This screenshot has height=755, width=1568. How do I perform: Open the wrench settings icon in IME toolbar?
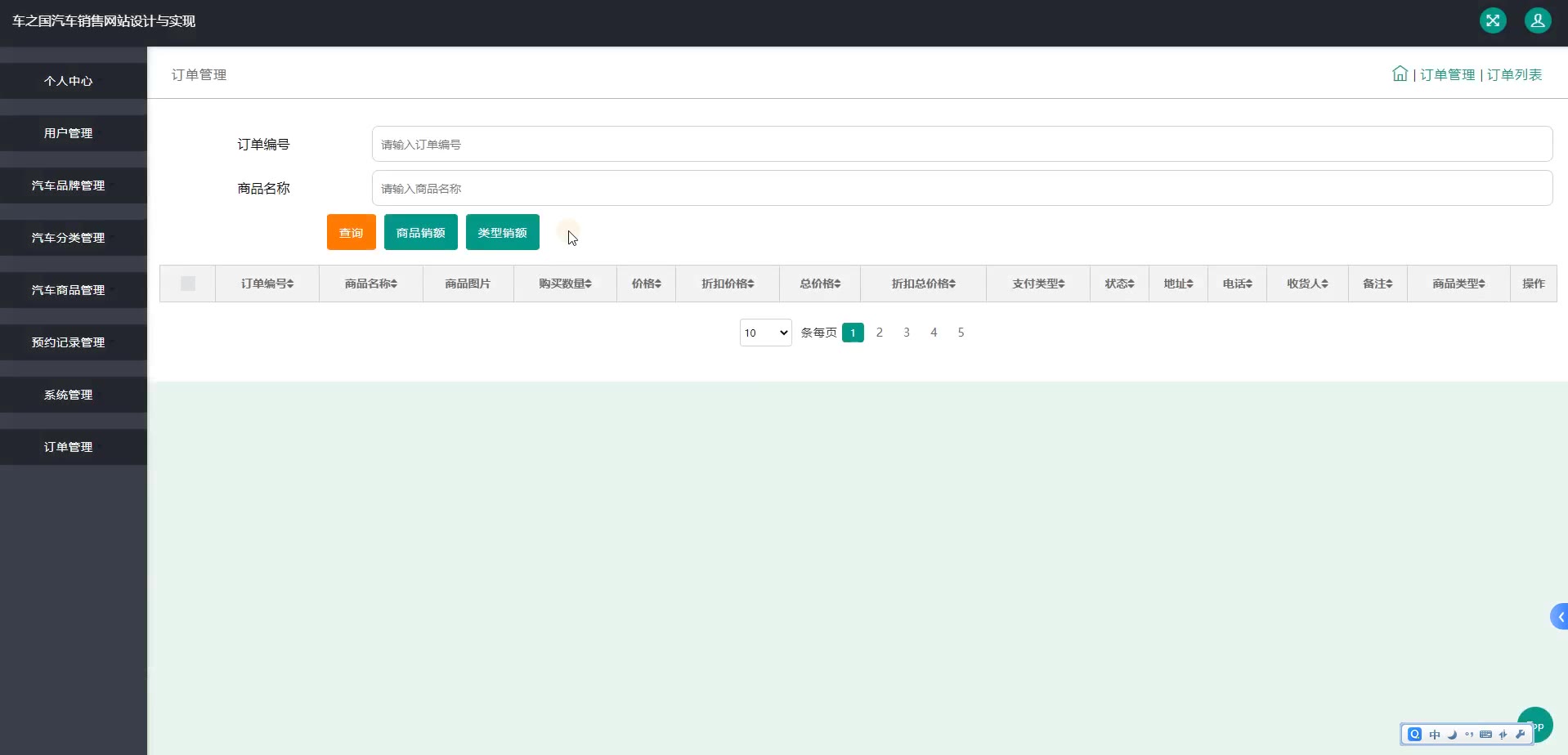point(1520,734)
